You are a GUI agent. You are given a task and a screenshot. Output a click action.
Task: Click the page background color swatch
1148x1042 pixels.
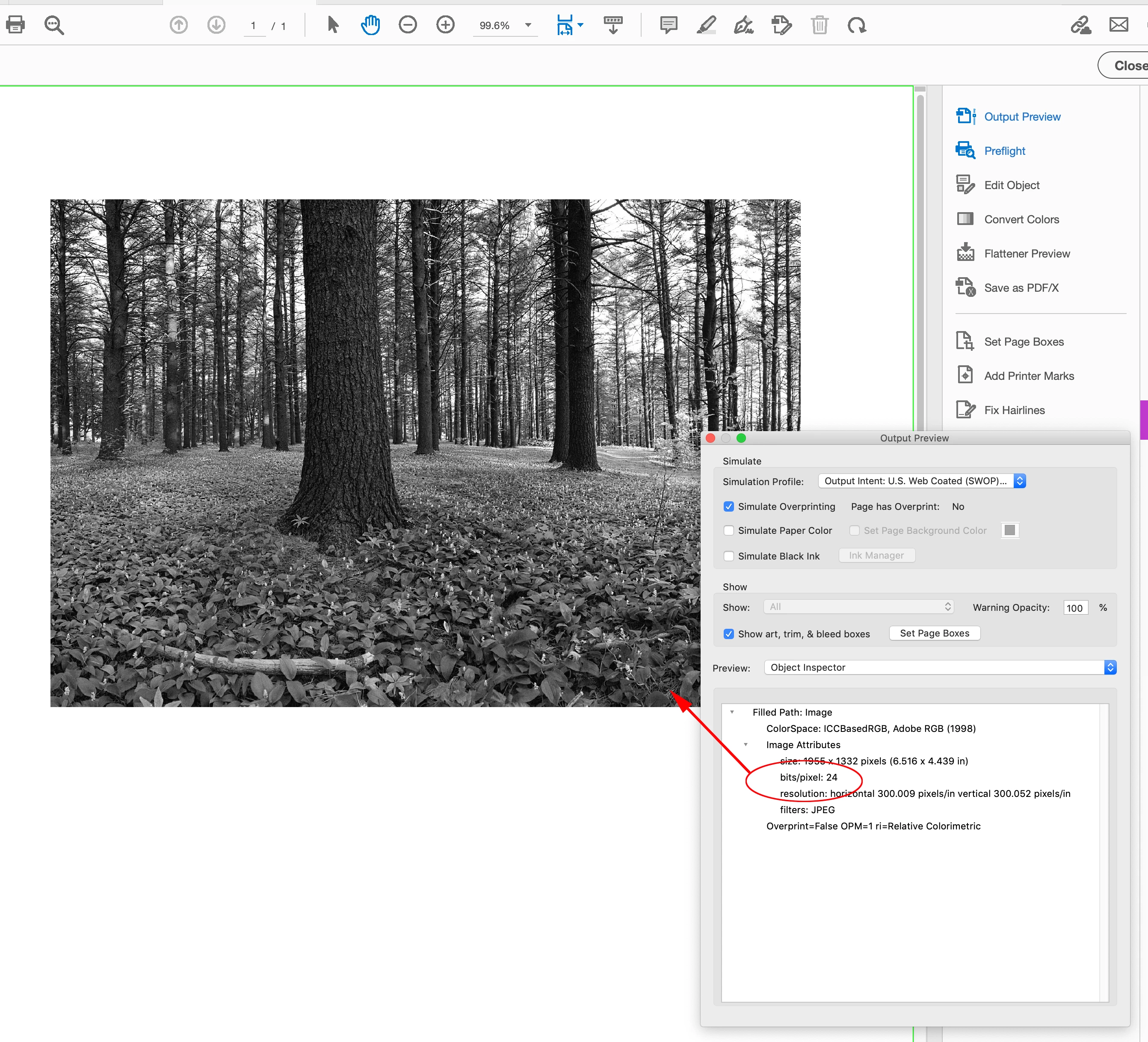tap(1009, 530)
